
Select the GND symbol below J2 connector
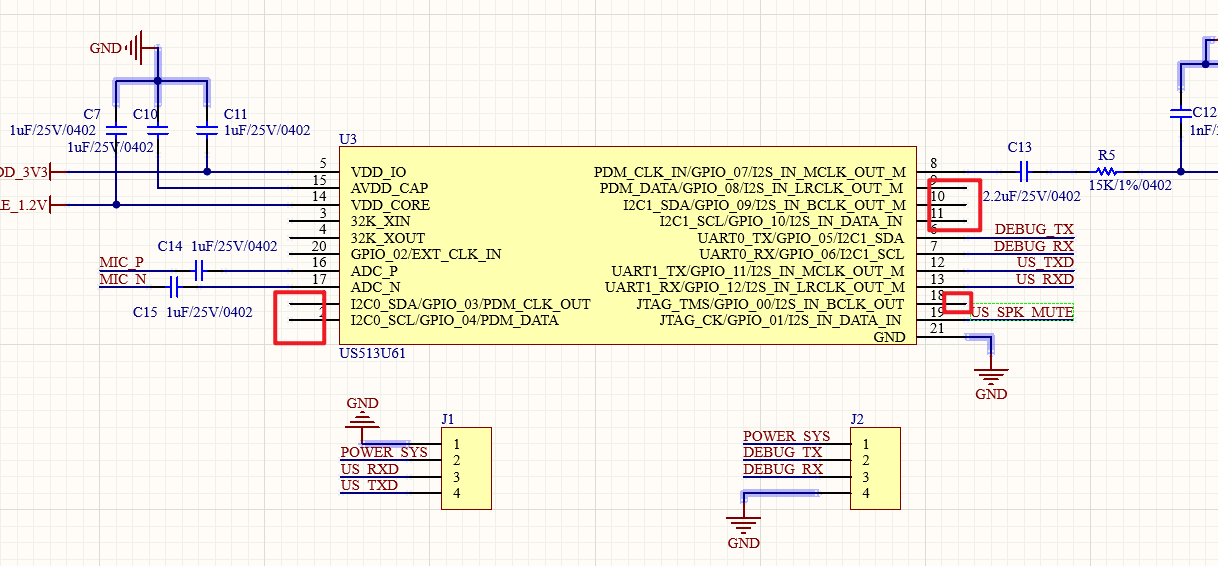pyautogui.click(x=743, y=522)
